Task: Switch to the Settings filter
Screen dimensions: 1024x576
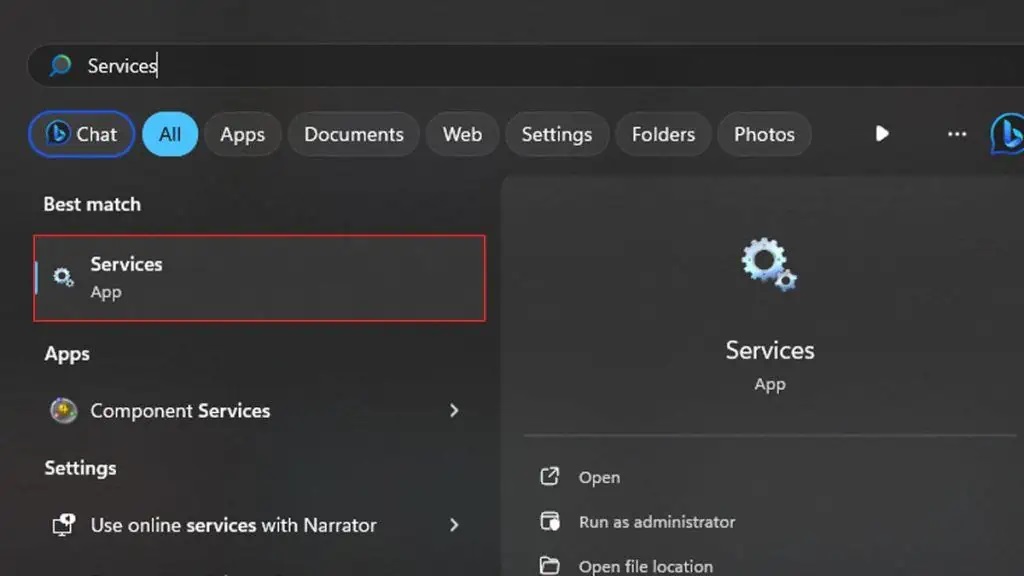Action: click(557, 134)
